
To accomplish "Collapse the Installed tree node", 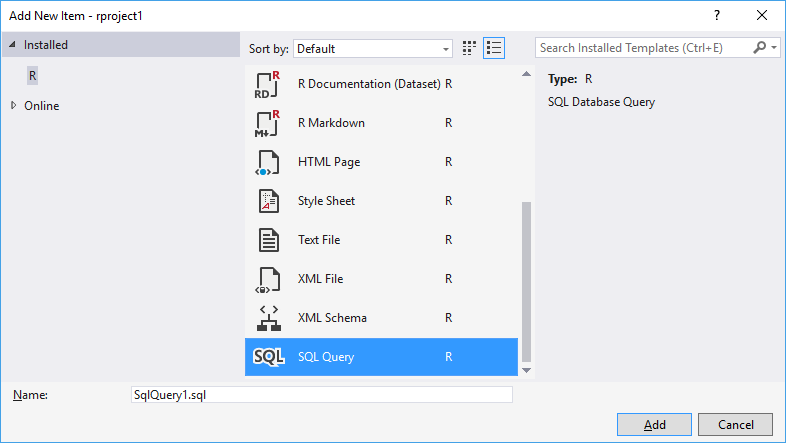I will [13, 45].
